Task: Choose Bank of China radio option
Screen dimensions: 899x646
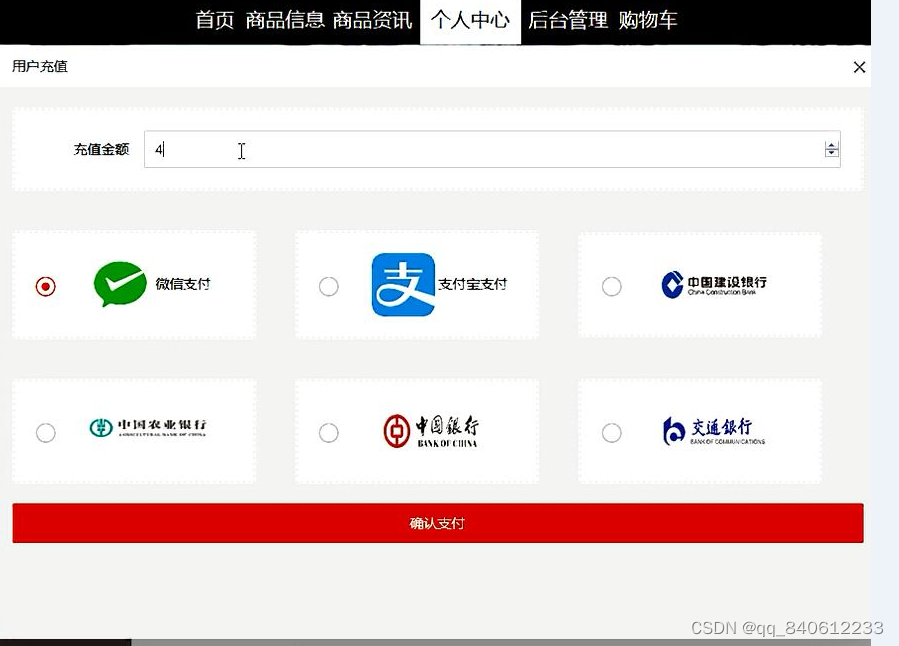Action: pyautogui.click(x=329, y=432)
